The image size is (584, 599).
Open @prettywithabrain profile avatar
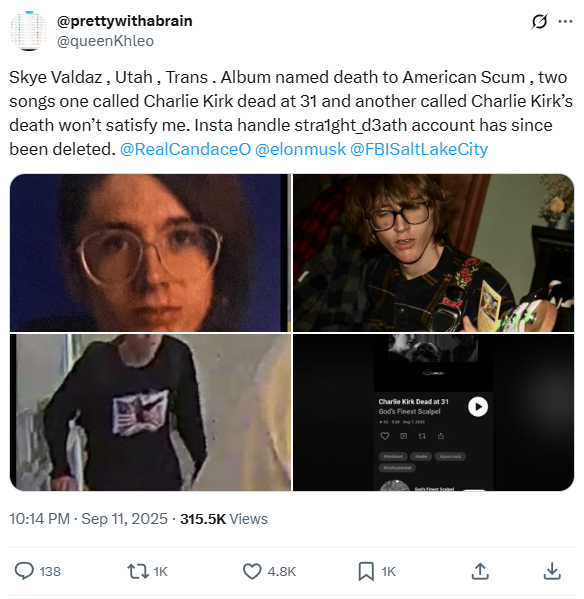pyautogui.click(x=29, y=31)
